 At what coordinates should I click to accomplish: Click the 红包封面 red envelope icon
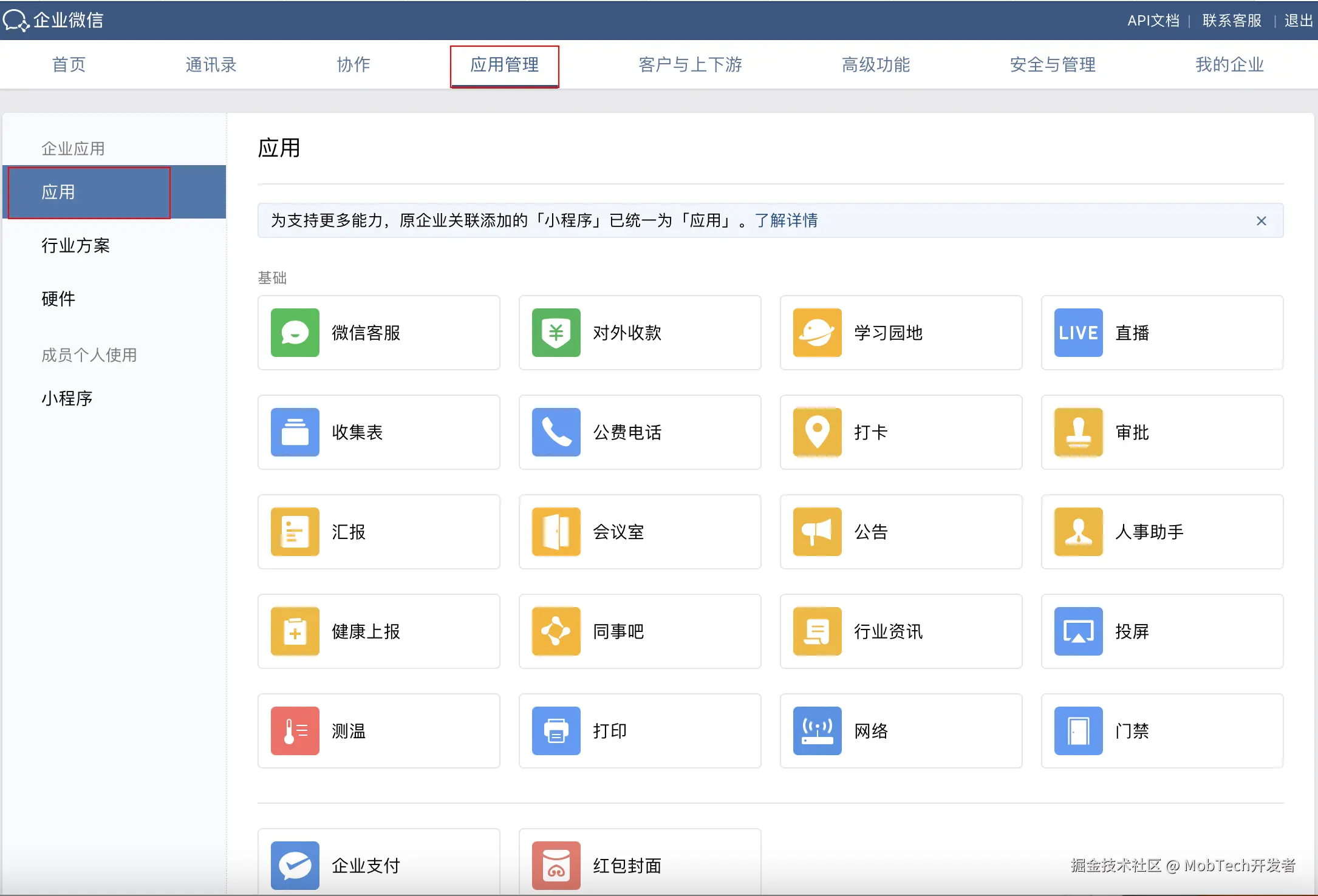pos(556,866)
